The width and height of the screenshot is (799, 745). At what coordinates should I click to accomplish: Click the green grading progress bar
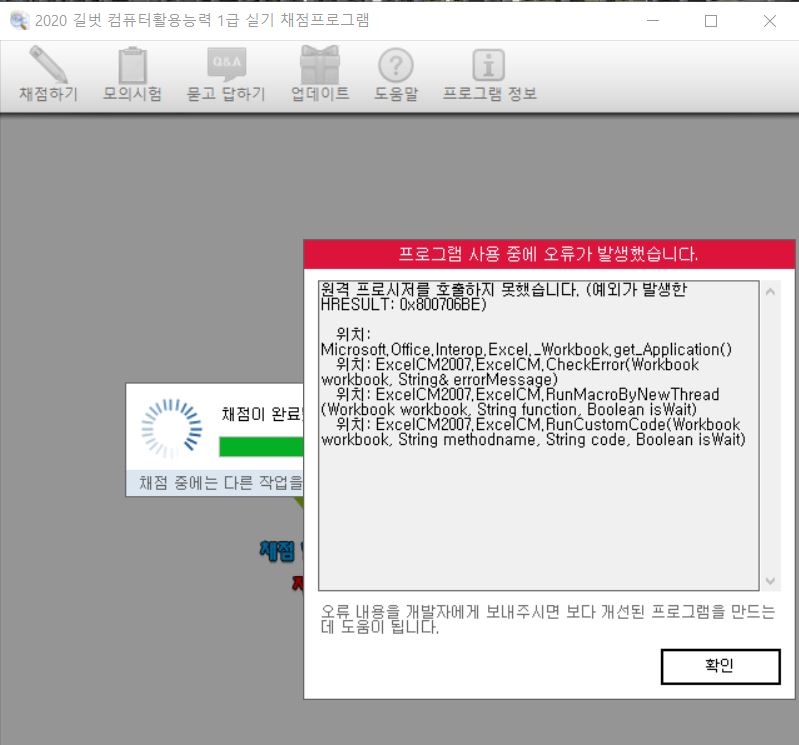coord(260,446)
